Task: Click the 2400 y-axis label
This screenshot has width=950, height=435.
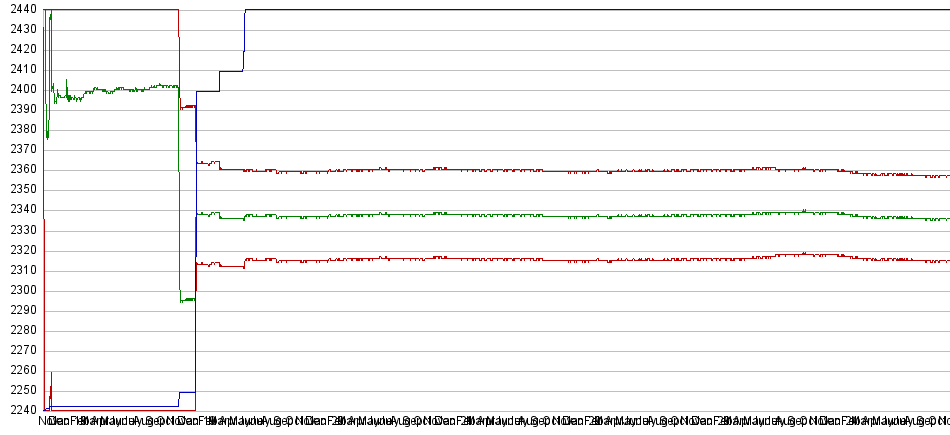Action: pyautogui.click(x=19, y=89)
